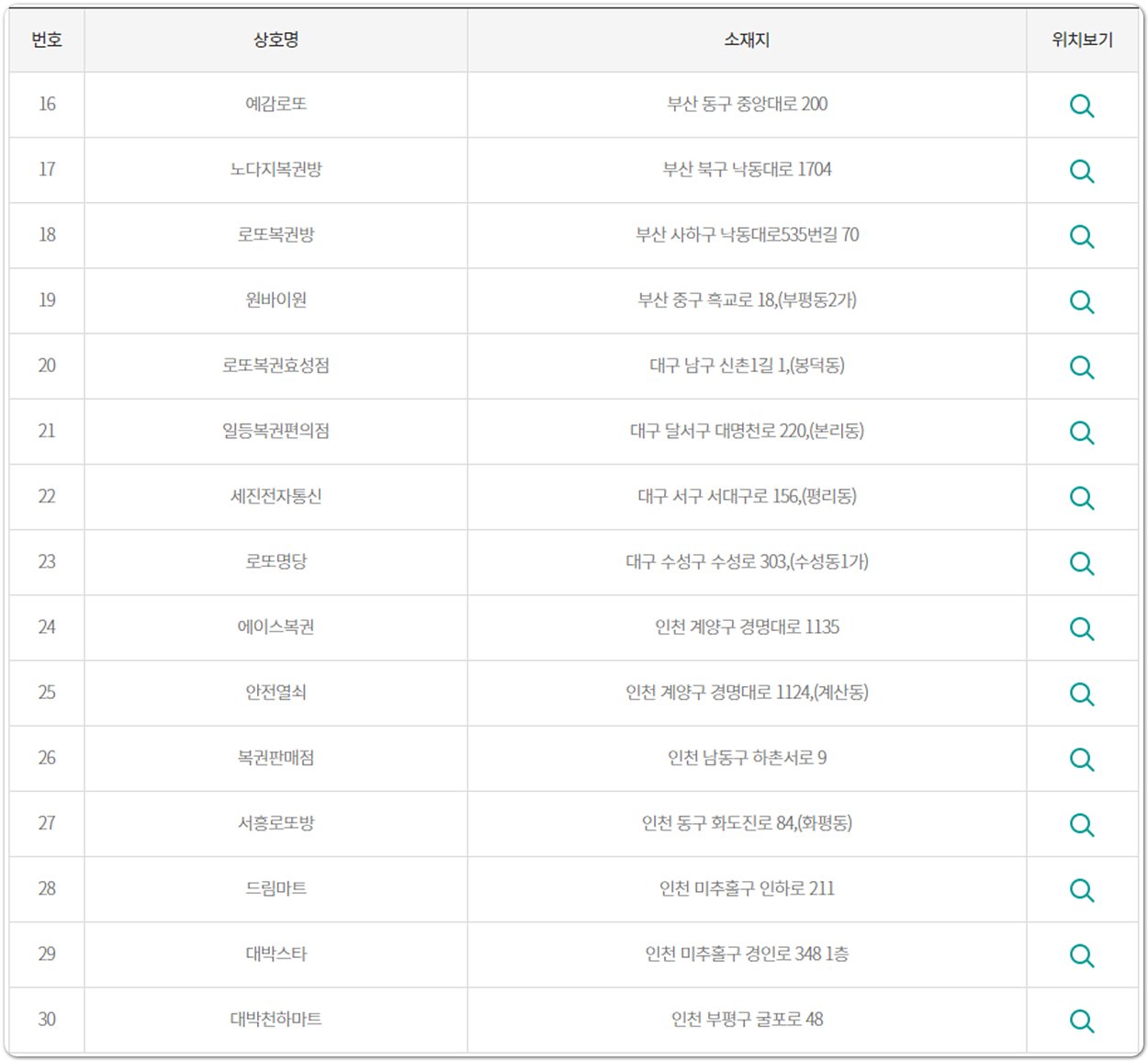Click address 부산 동구 중앙대로 200
The height and width of the screenshot is (1061, 1148).
pos(747,104)
